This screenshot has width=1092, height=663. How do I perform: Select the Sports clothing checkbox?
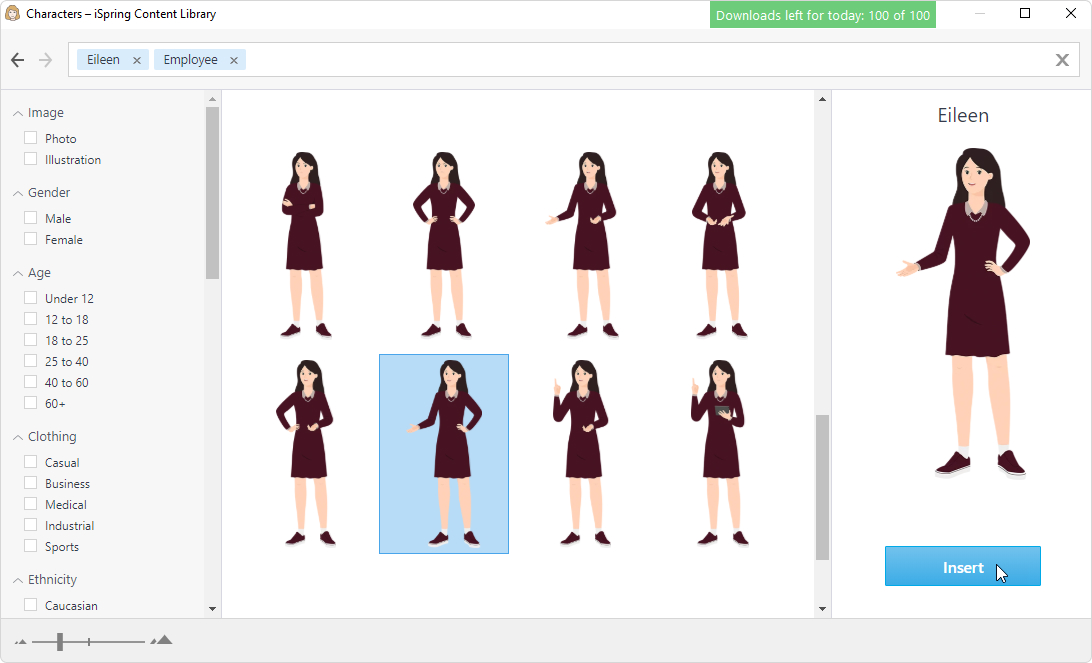[31, 546]
